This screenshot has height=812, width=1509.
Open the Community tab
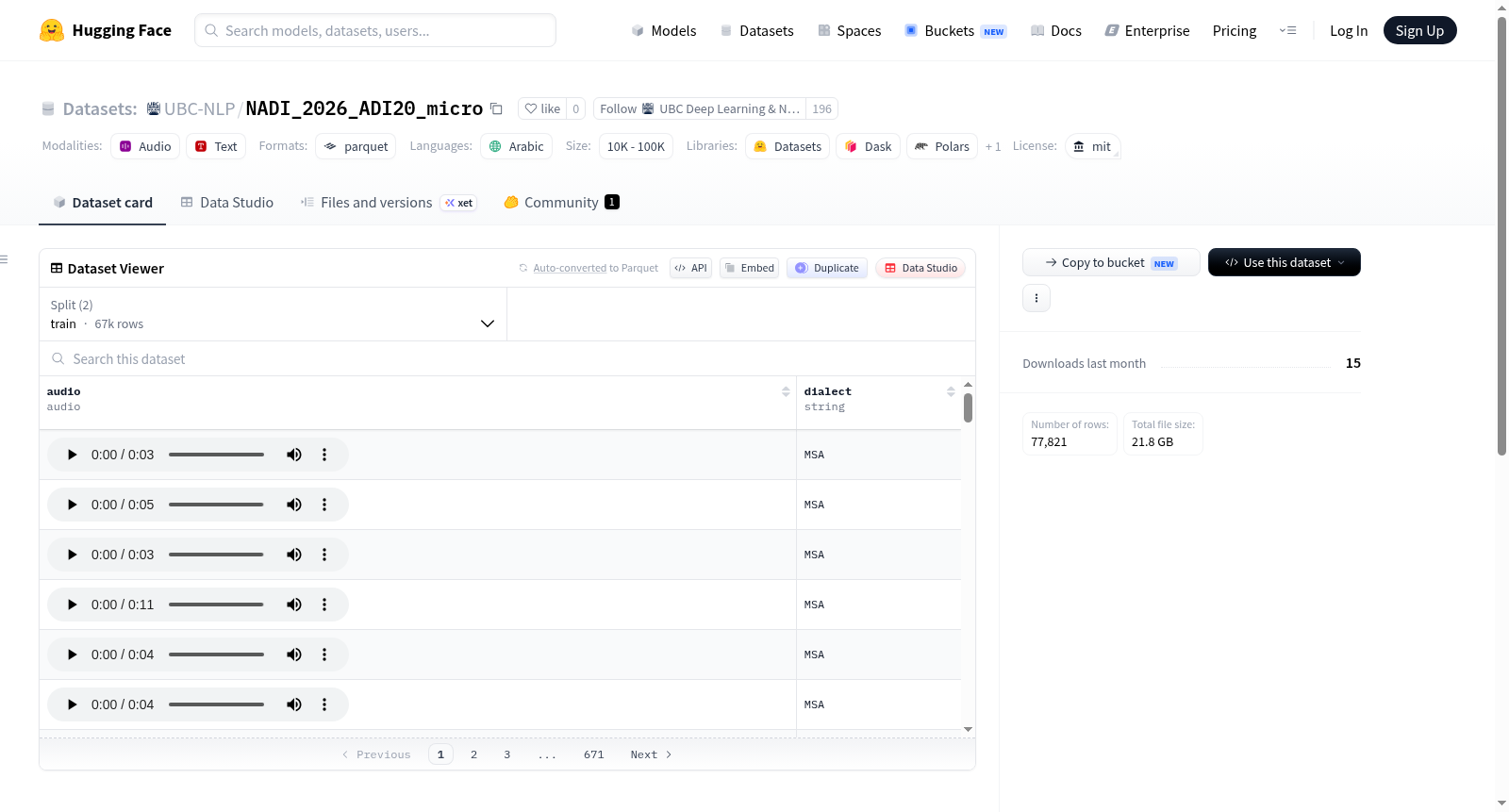tap(561, 203)
